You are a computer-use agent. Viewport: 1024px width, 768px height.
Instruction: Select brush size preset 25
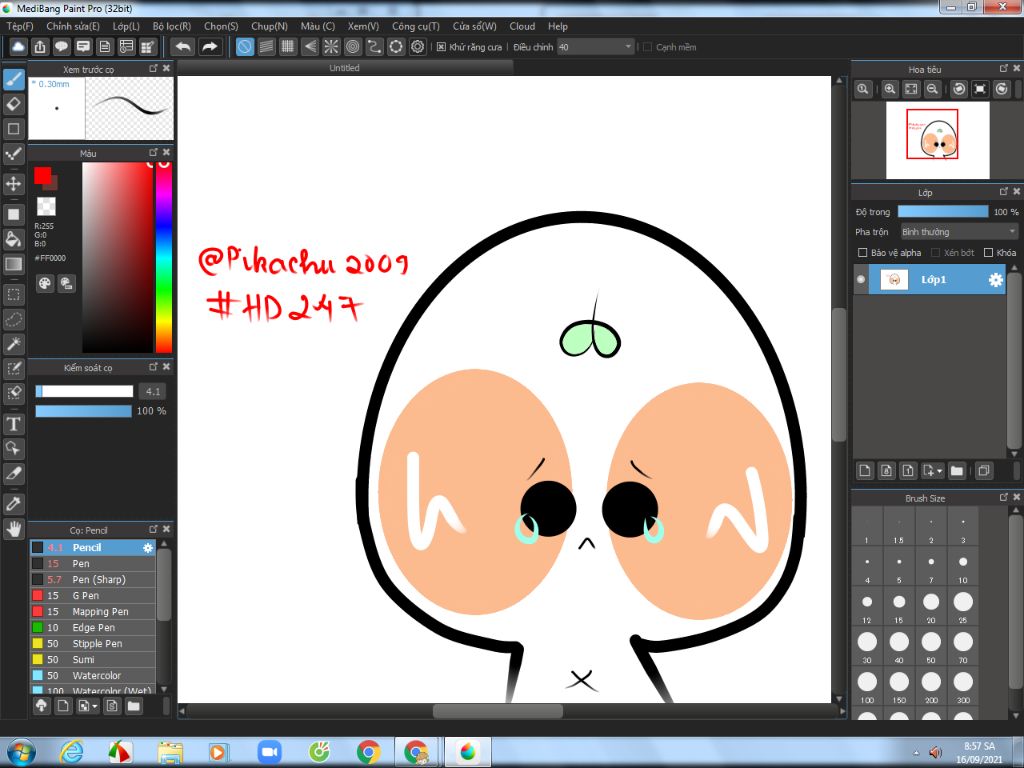point(963,607)
